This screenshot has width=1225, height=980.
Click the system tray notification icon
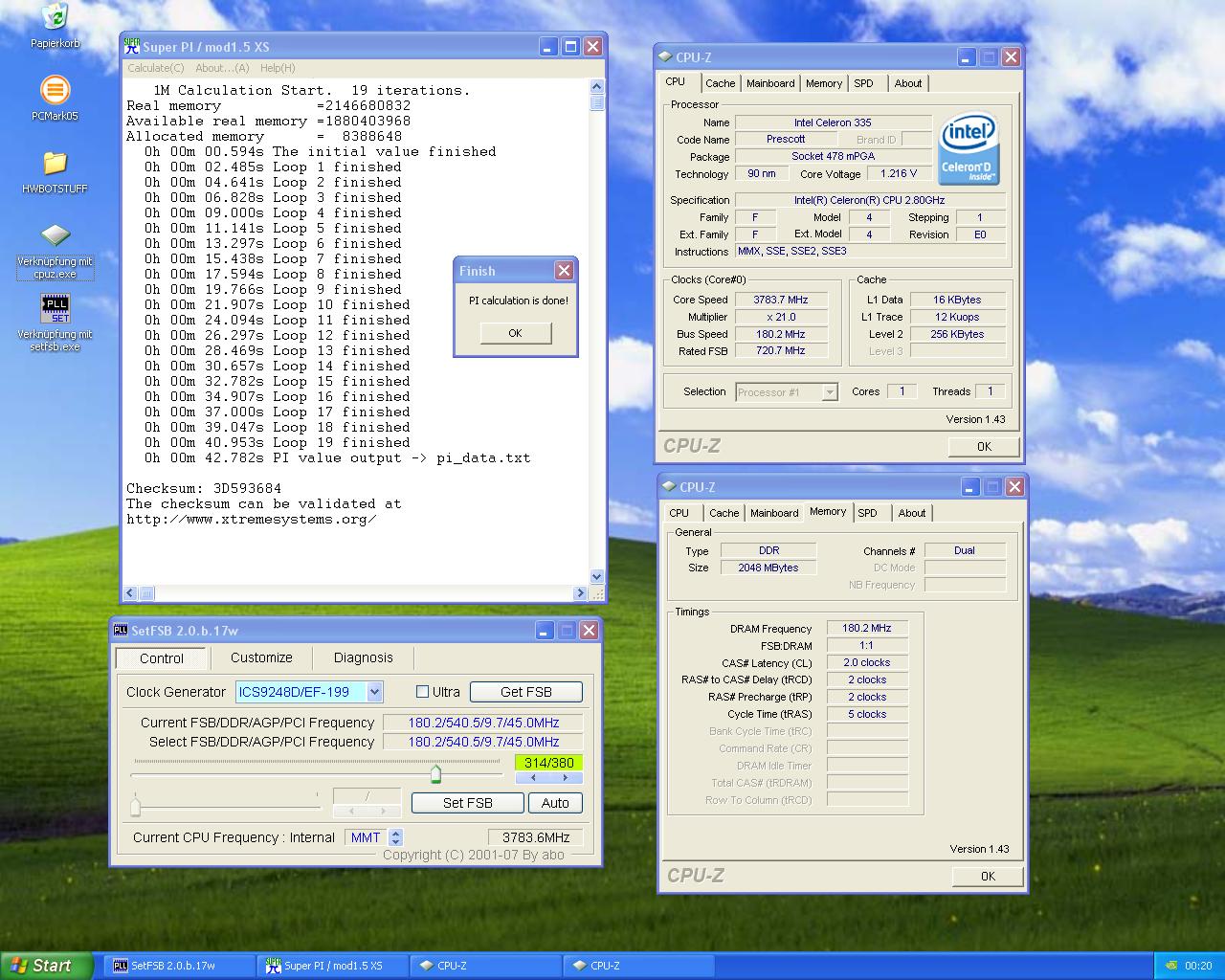(1169, 966)
